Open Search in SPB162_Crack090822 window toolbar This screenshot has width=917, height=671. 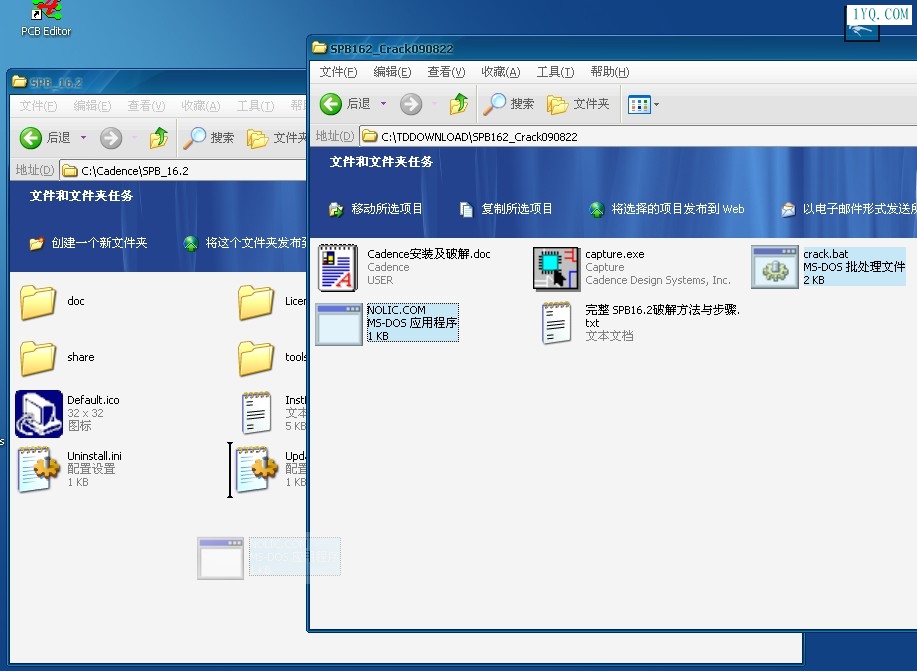[x=508, y=104]
